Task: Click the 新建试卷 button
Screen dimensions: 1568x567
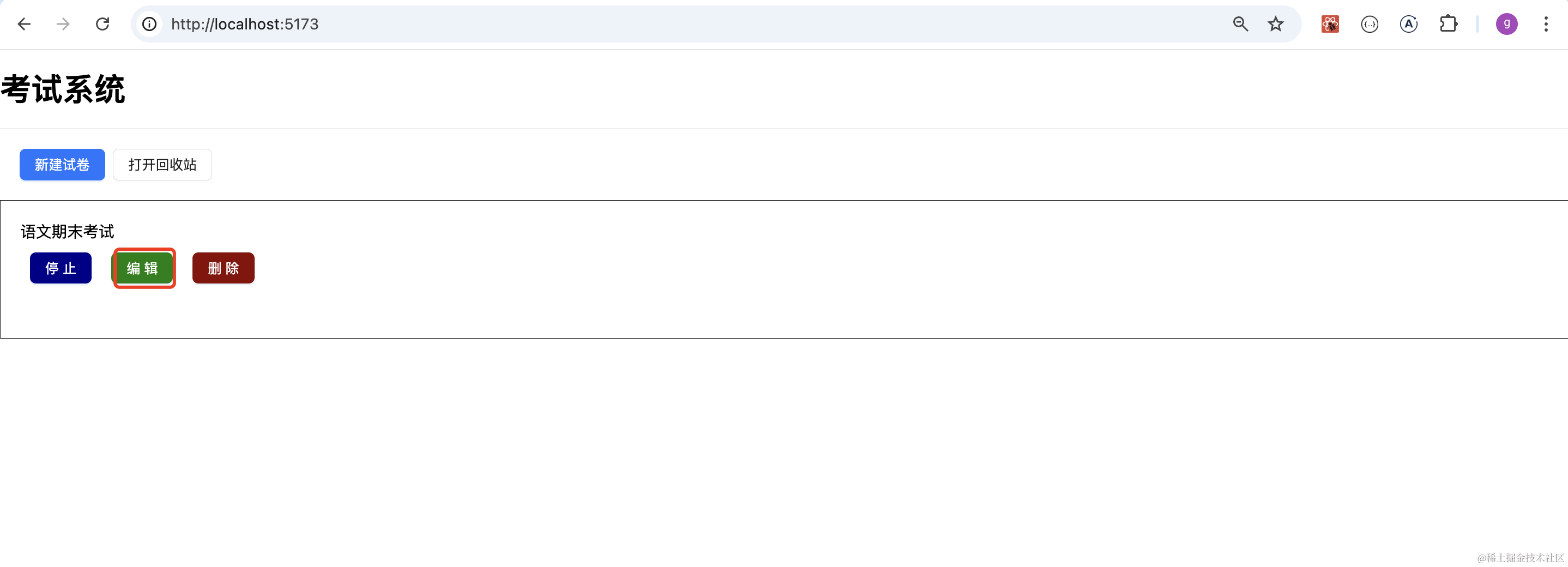Action: [x=62, y=165]
